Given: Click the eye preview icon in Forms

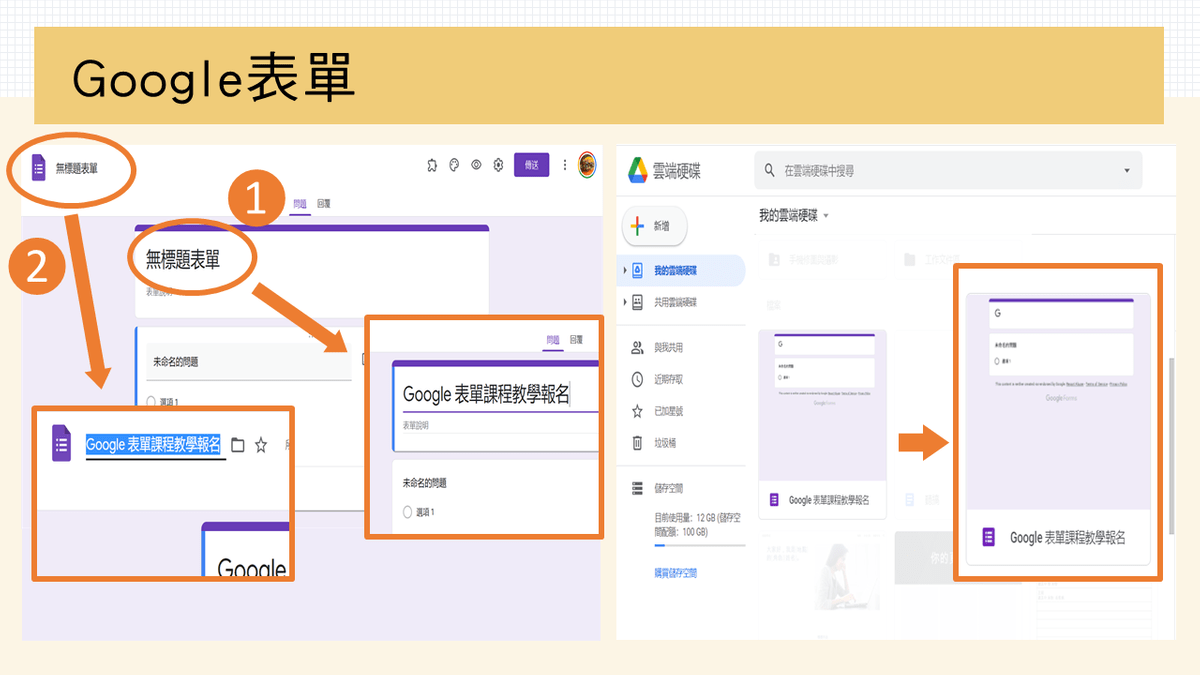Looking at the screenshot, I should 476,165.
